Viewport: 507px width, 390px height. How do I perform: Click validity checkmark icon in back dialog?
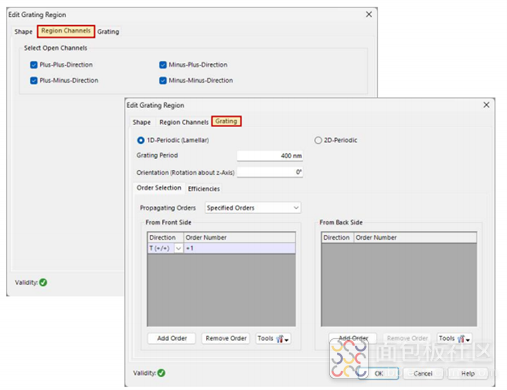(x=43, y=282)
